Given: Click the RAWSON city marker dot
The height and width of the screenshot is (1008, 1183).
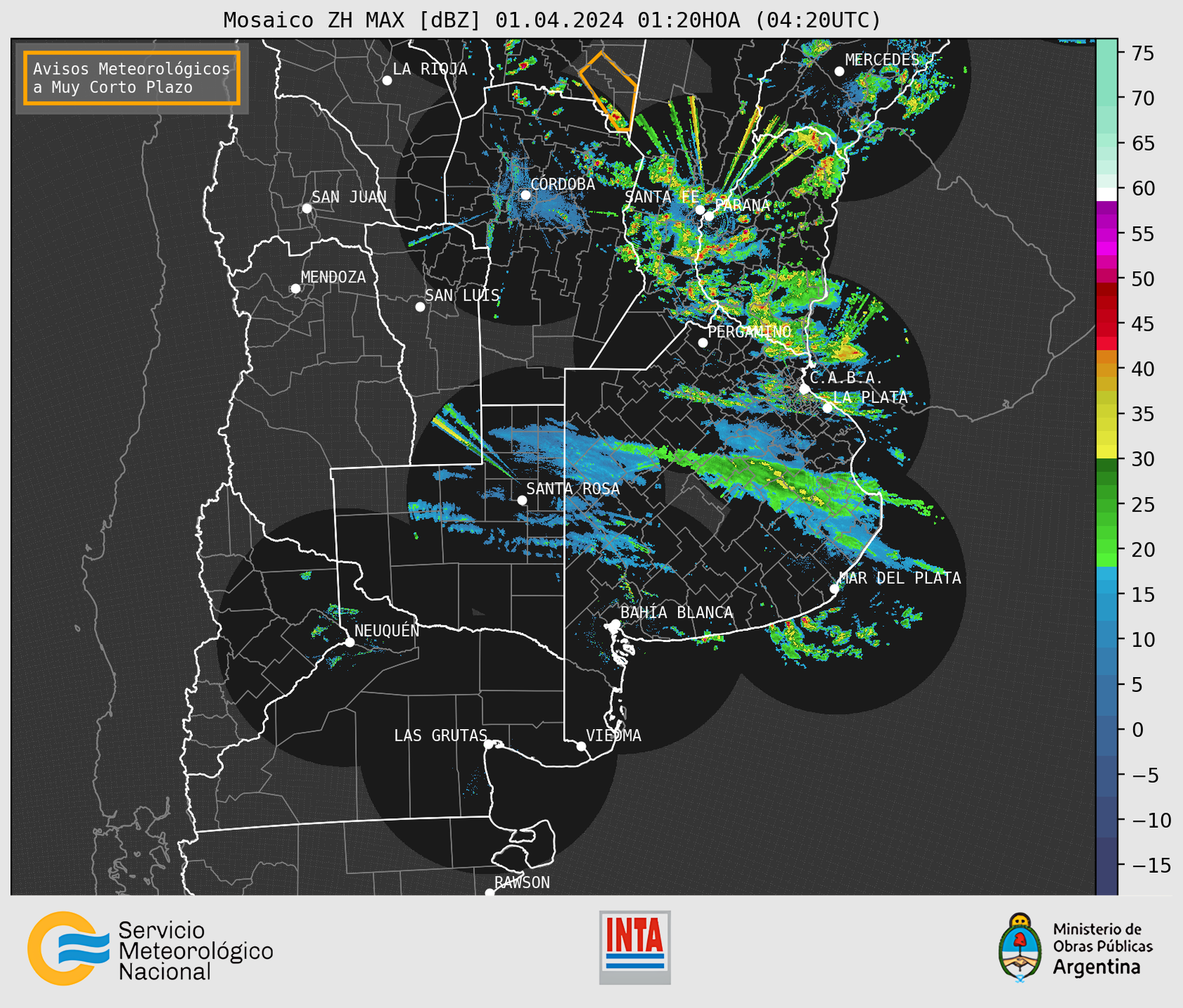Looking at the screenshot, I should pyautogui.click(x=489, y=893).
